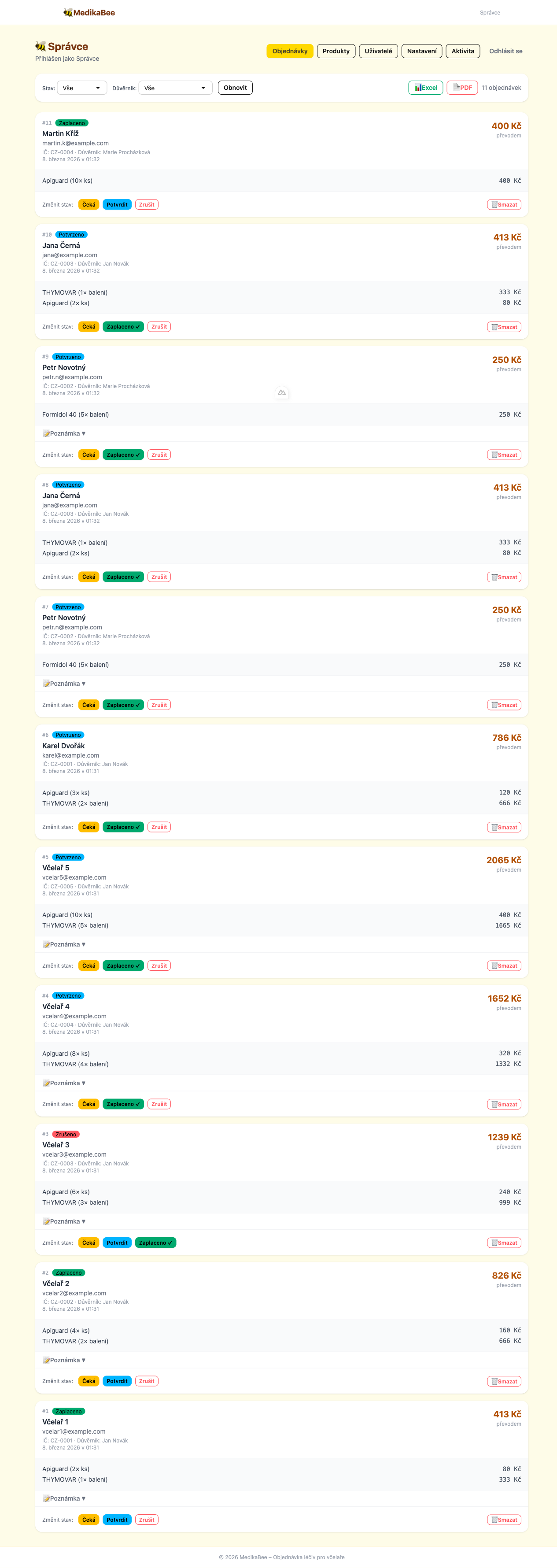This screenshot has width=557, height=1568.
Task: Set order #11 to Čeká status
Action: click(x=89, y=205)
